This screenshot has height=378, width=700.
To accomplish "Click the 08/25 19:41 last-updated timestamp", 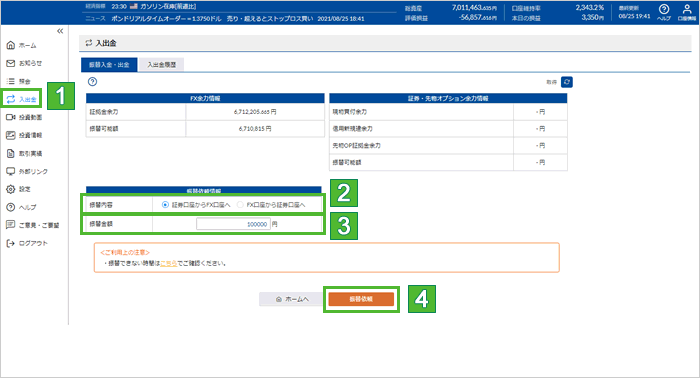I will coord(634,16).
